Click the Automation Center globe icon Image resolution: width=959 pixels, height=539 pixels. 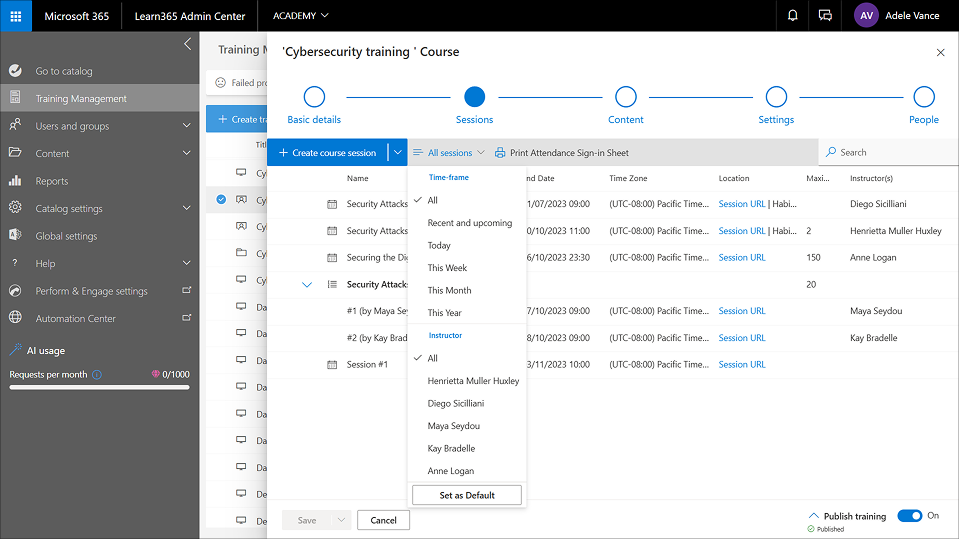pyautogui.click(x=15, y=318)
